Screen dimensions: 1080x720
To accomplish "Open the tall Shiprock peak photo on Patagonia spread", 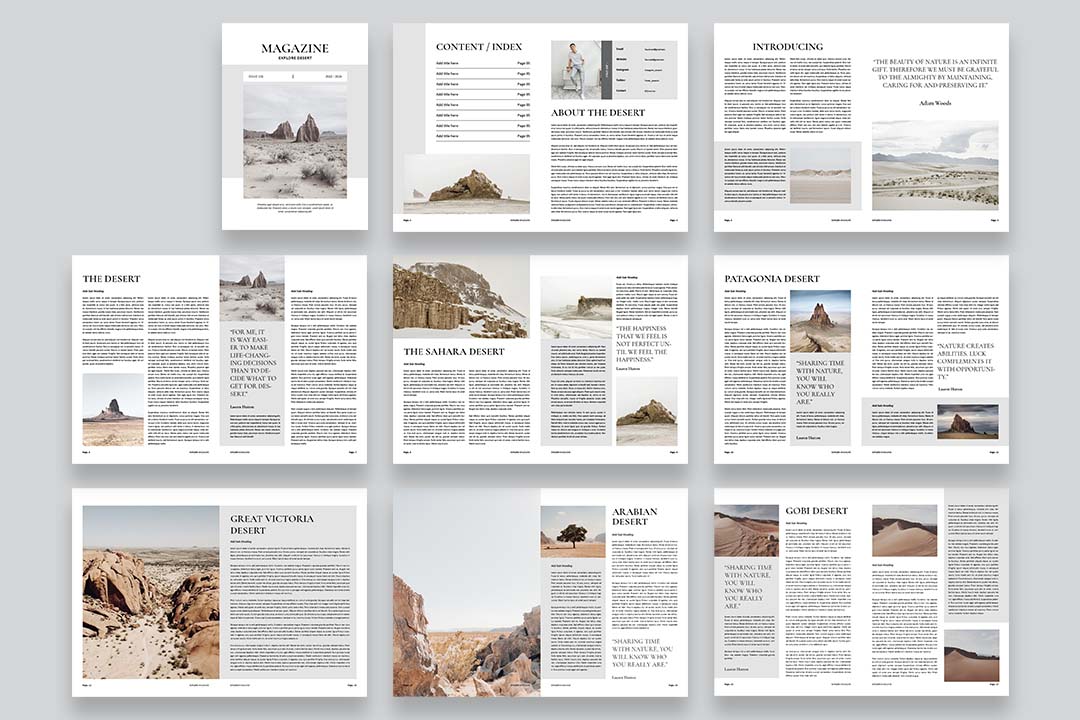I will point(820,321).
